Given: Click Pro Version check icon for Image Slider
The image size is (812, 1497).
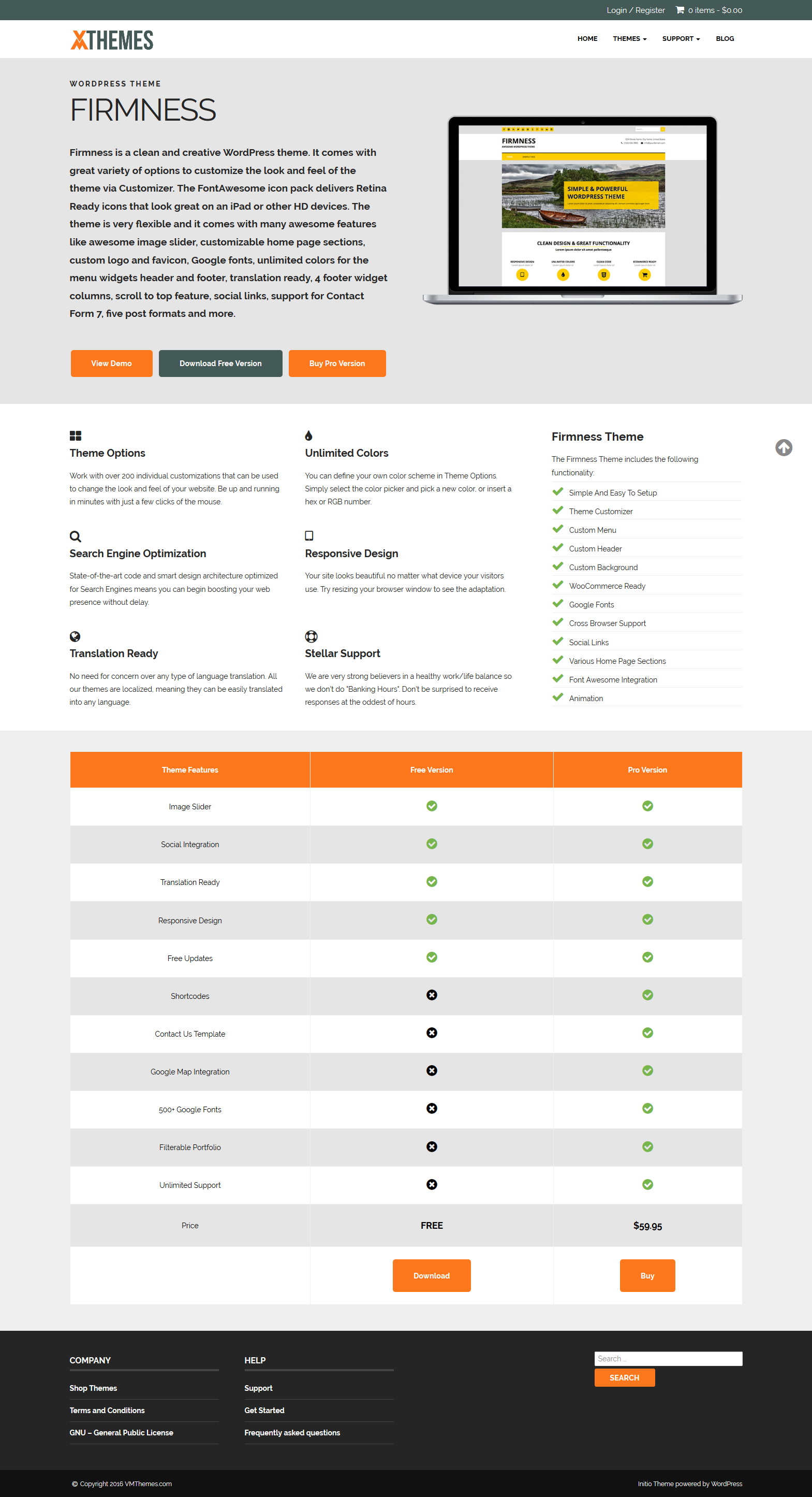Looking at the screenshot, I should (x=647, y=806).
